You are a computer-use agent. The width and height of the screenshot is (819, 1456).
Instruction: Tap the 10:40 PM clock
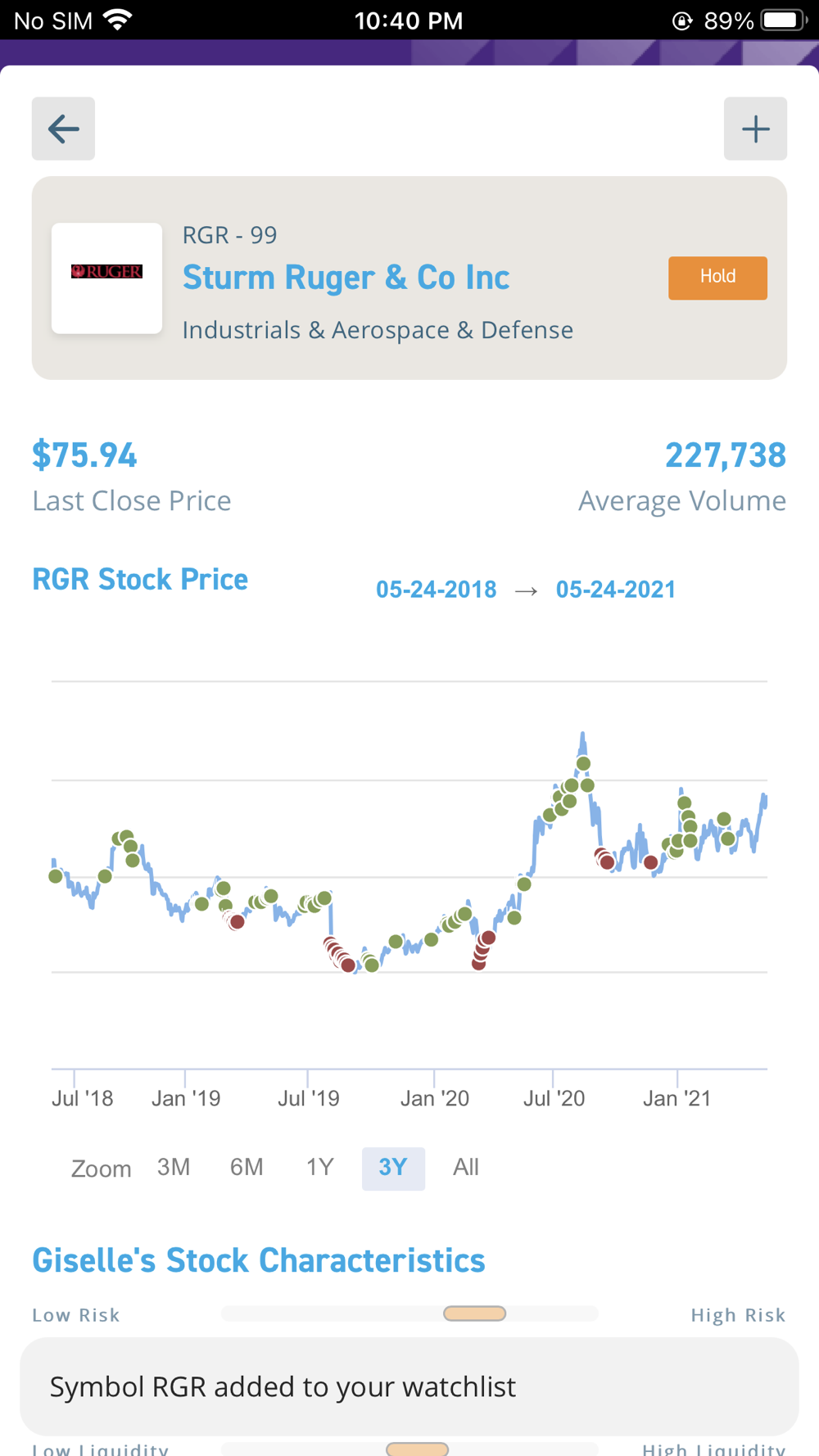tap(409, 20)
